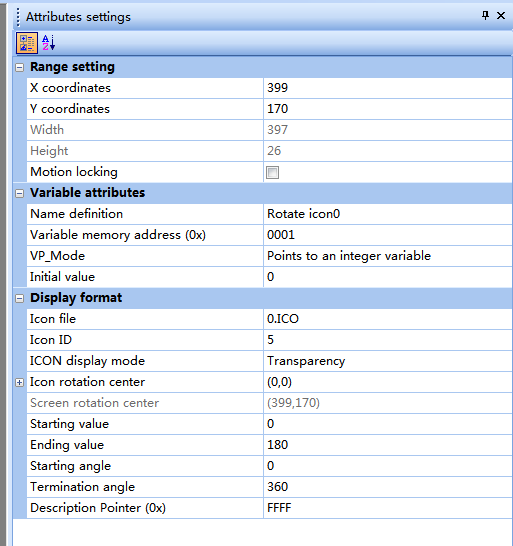513x546 pixels.
Task: Pin the Attributes settings panel
Action: [485, 16]
